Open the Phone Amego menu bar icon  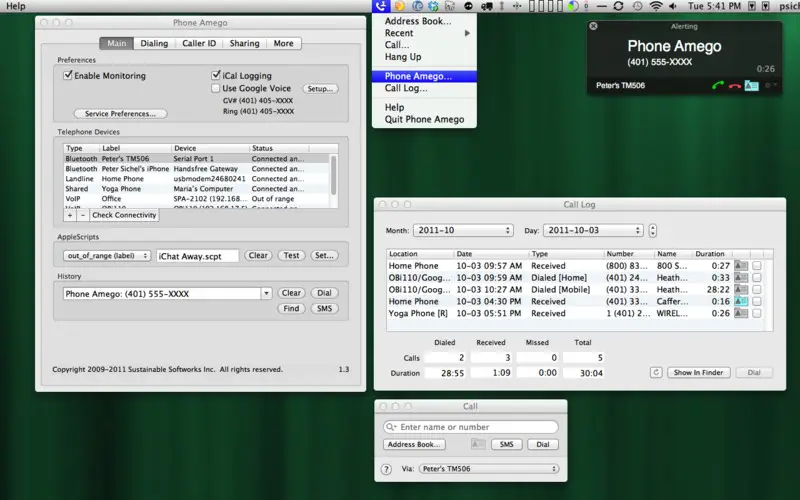click(x=381, y=6)
